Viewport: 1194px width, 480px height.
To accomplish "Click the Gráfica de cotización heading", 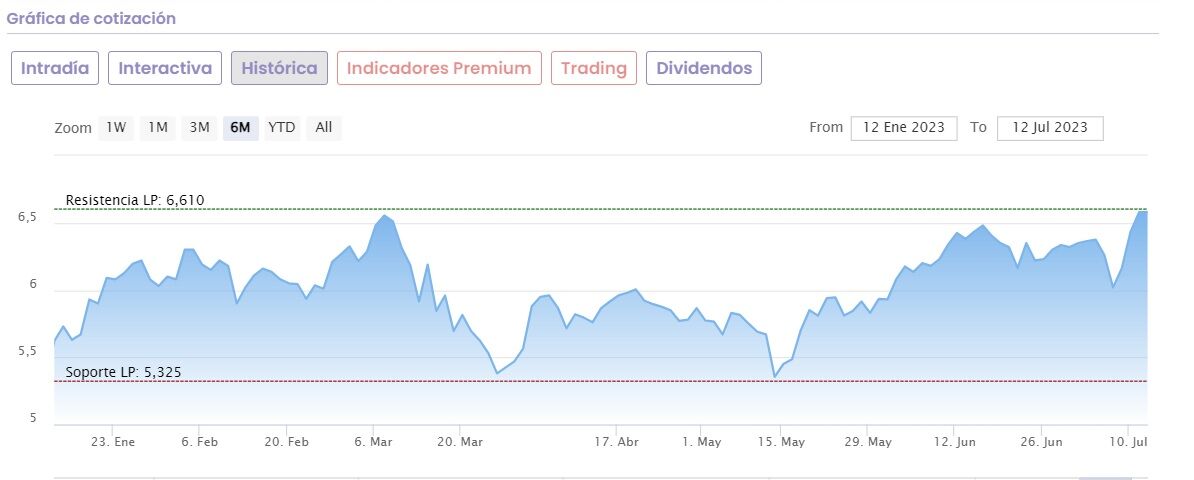I will point(91,19).
